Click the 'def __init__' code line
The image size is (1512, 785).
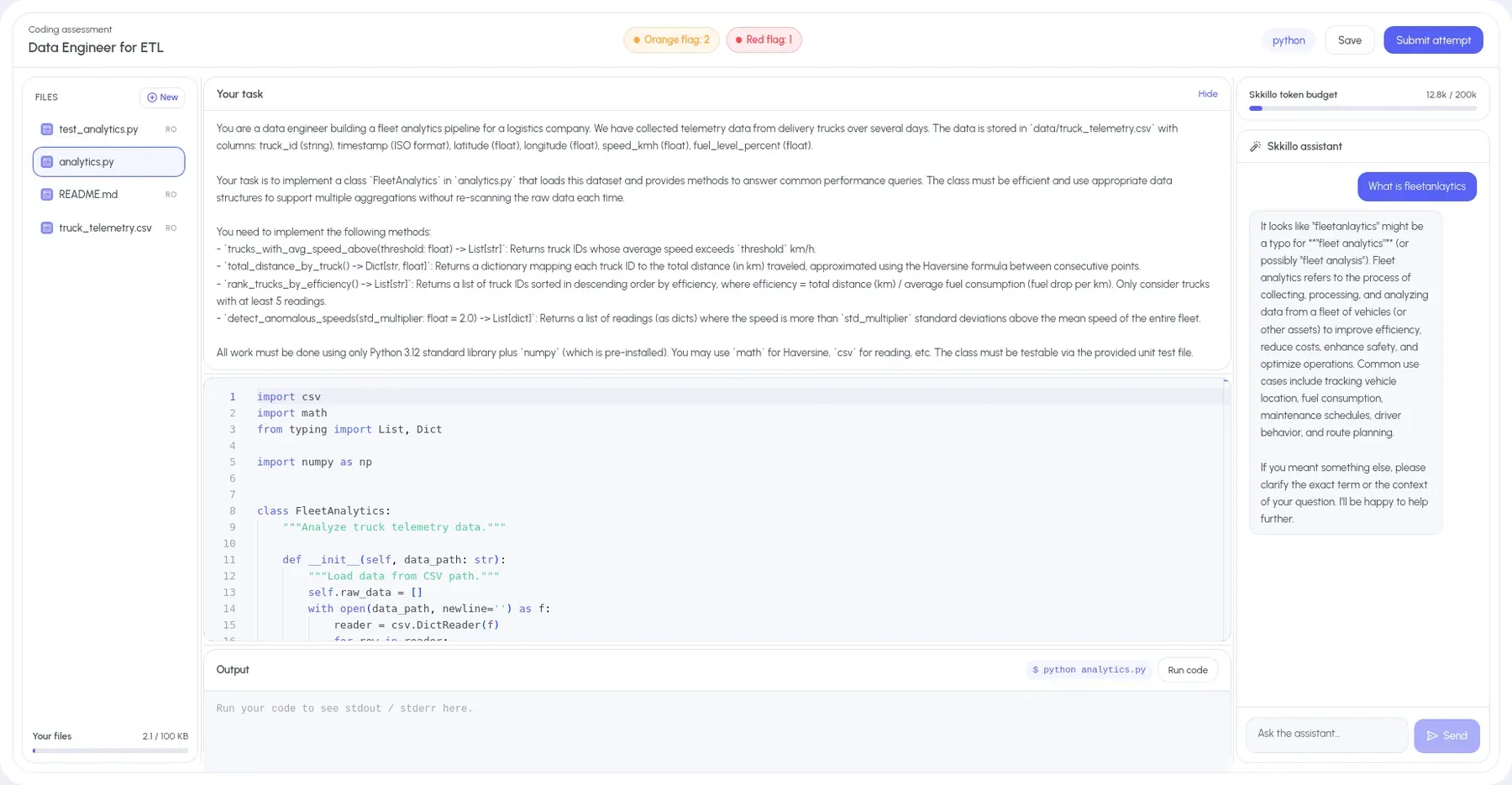[x=394, y=560]
